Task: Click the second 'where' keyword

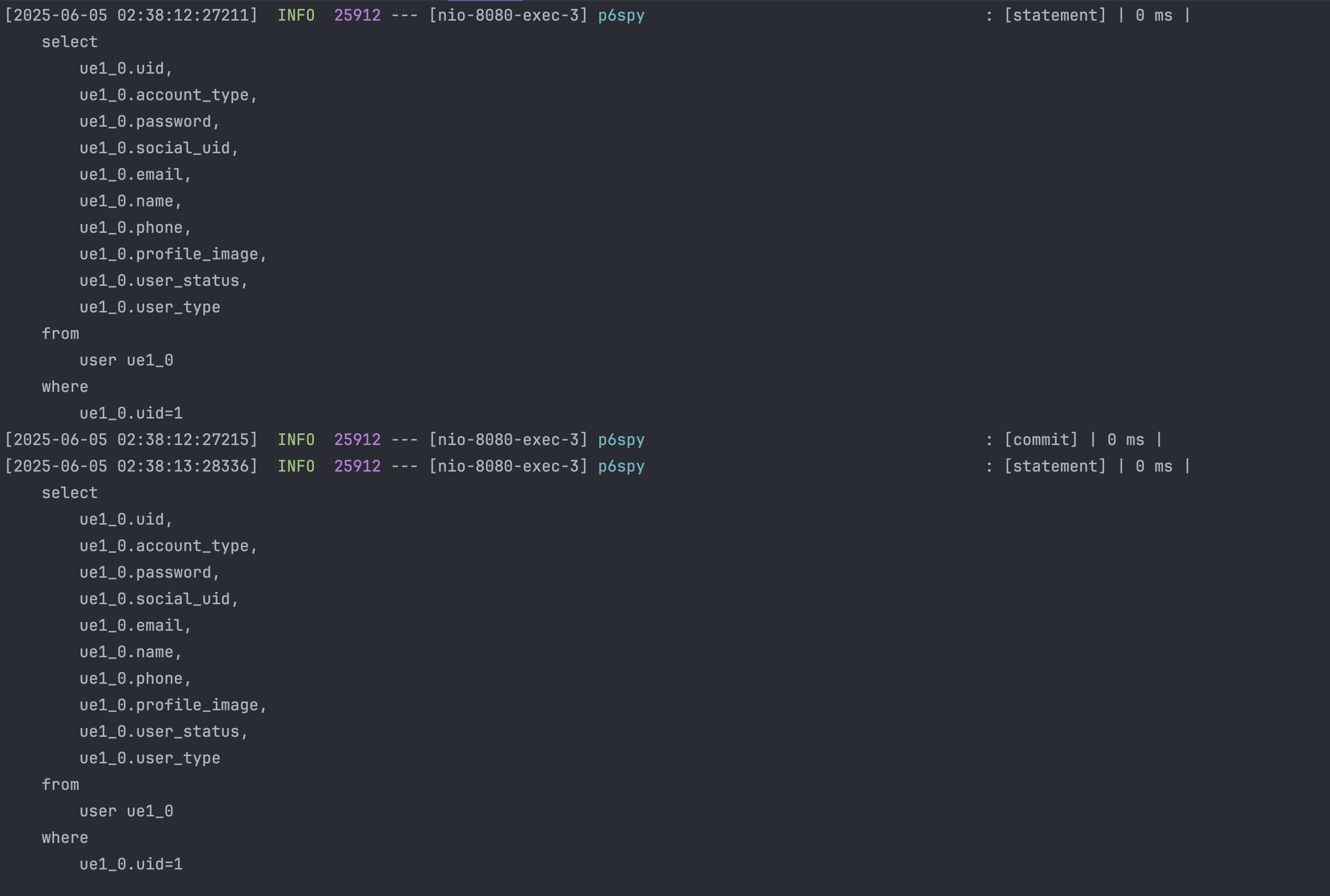Action: click(65, 838)
